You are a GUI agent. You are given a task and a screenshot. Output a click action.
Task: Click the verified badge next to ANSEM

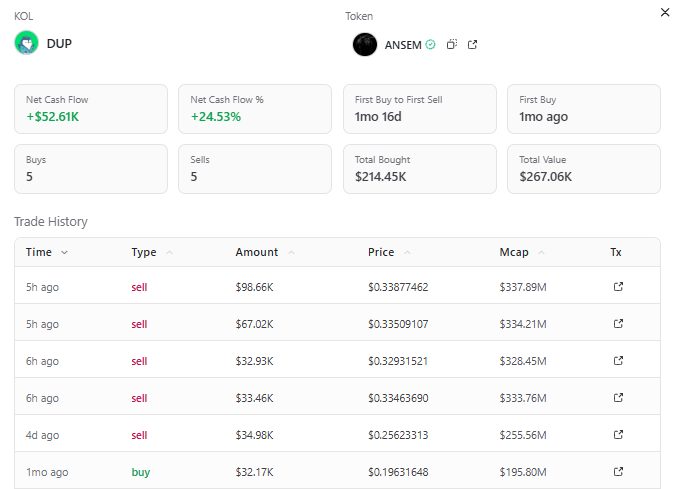[430, 45]
